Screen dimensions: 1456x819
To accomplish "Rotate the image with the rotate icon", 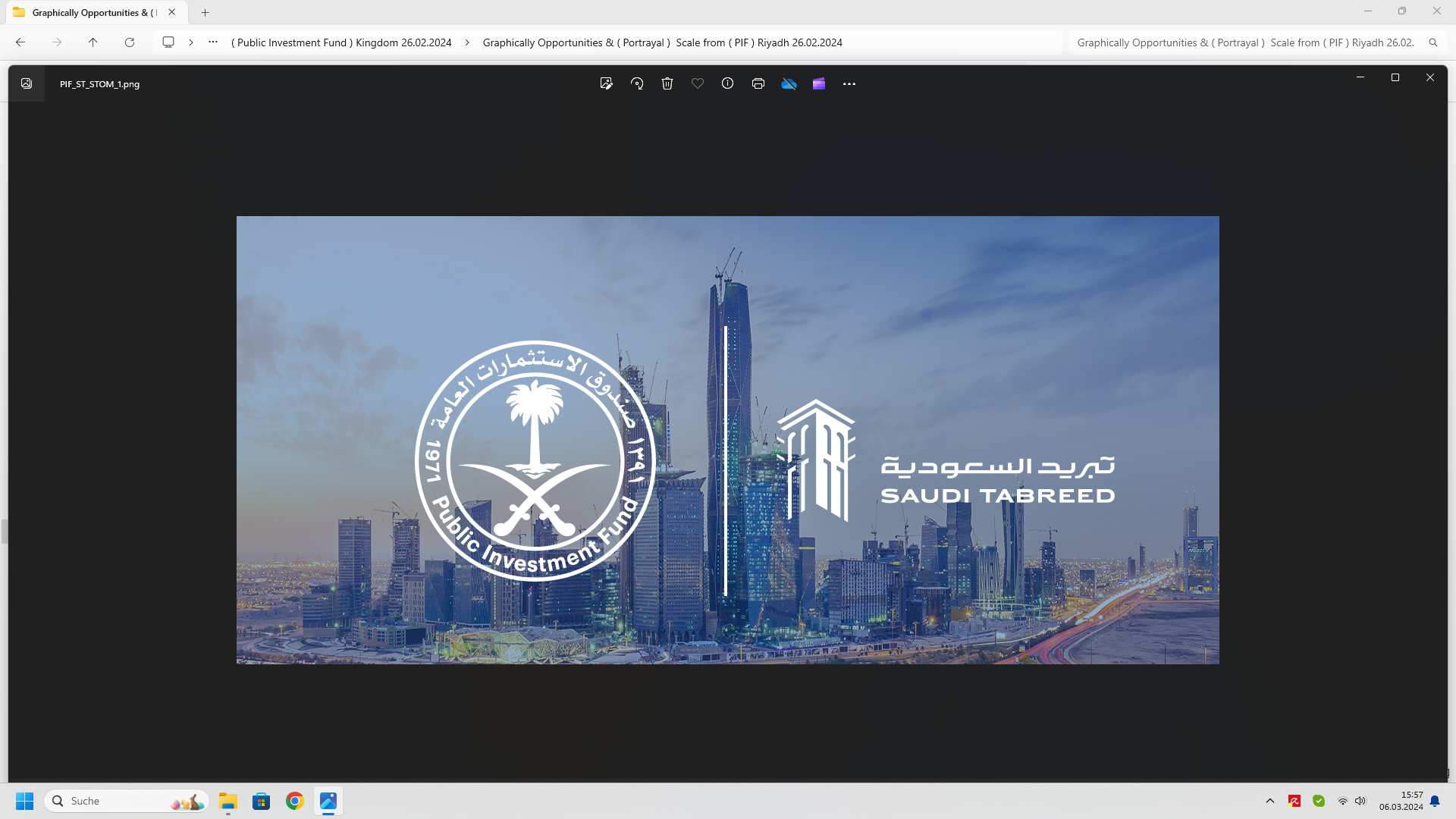I will click(637, 84).
